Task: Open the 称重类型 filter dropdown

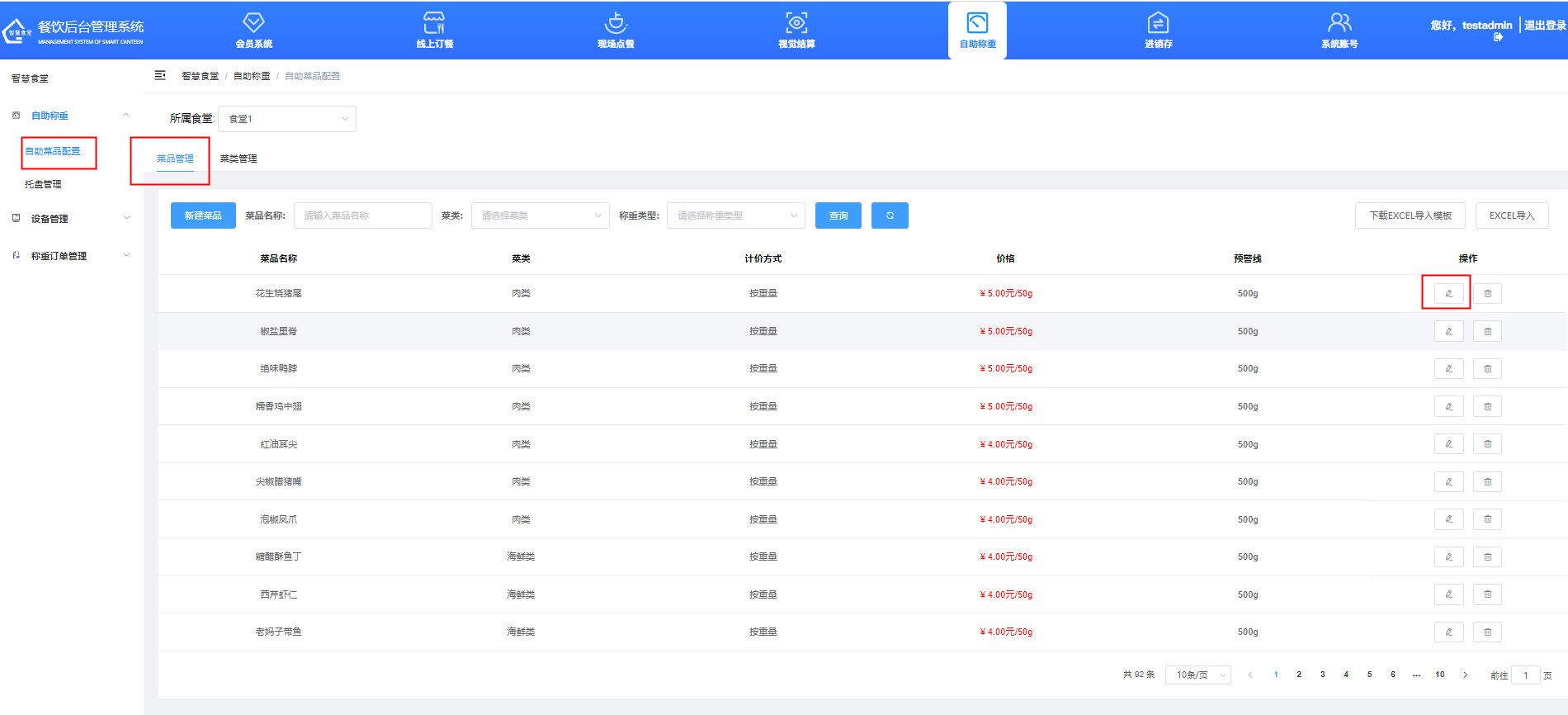Action: [735, 215]
